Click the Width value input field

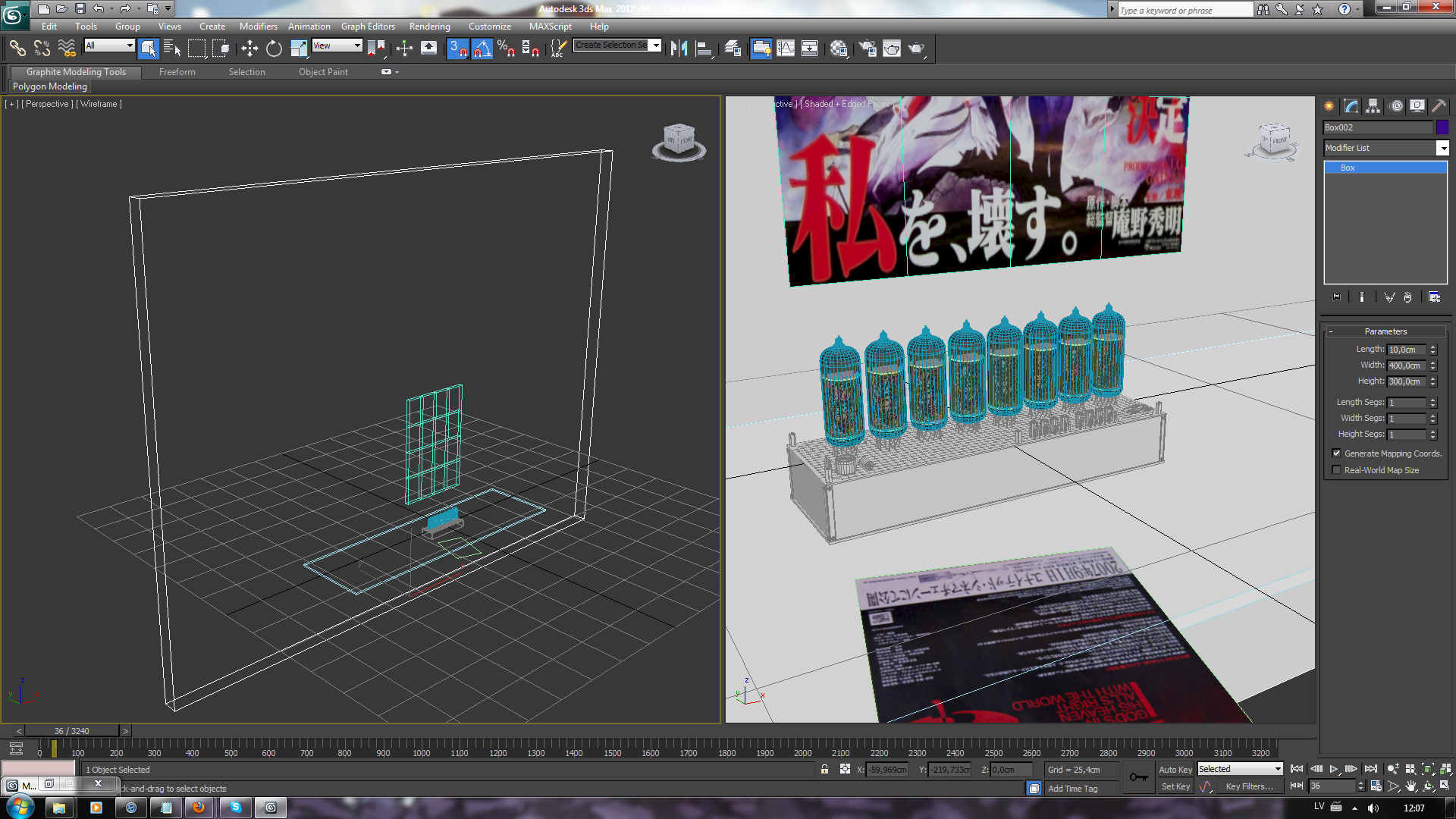click(1406, 366)
